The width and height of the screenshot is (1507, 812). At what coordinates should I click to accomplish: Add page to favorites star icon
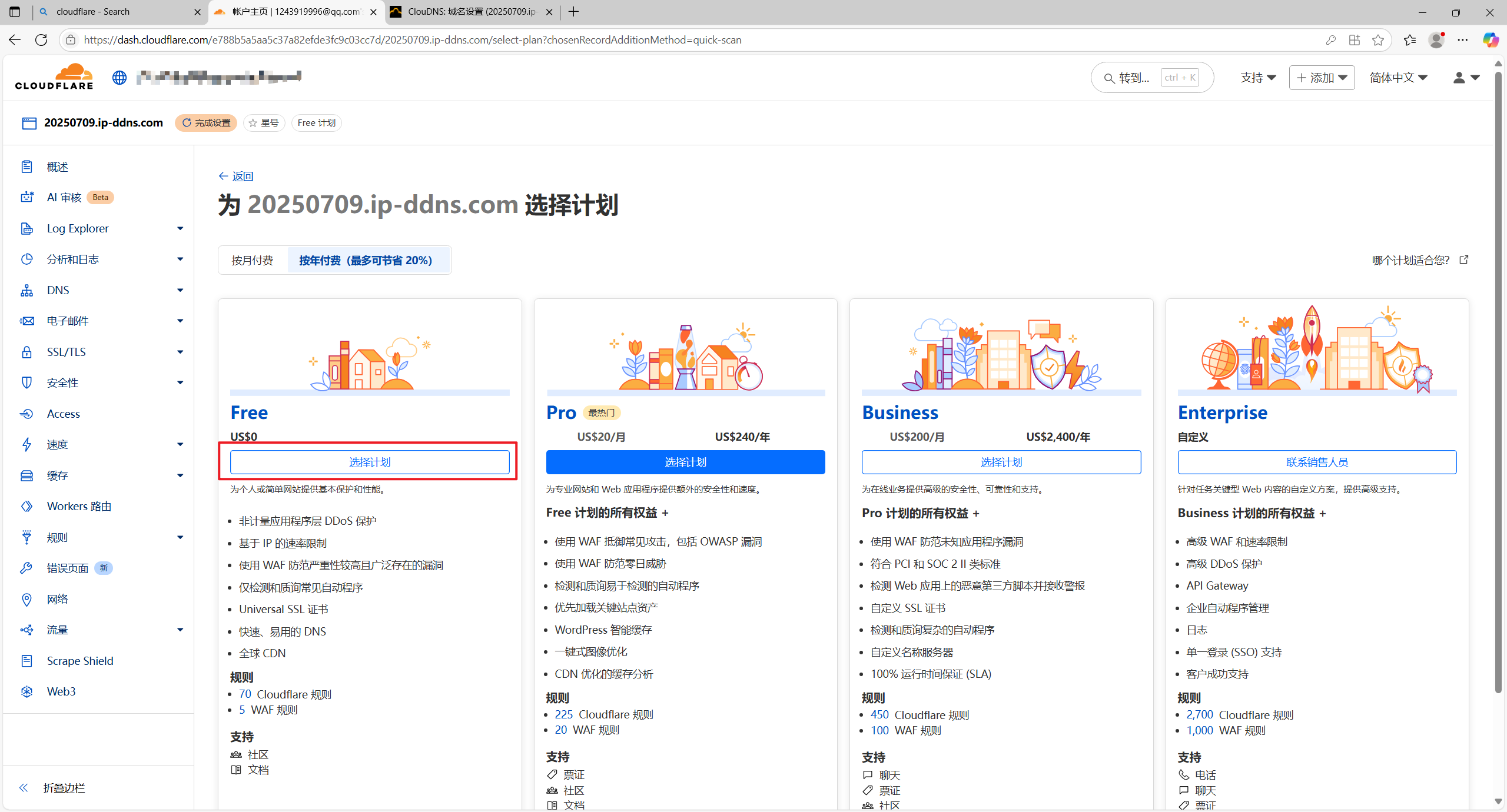[x=1378, y=39]
